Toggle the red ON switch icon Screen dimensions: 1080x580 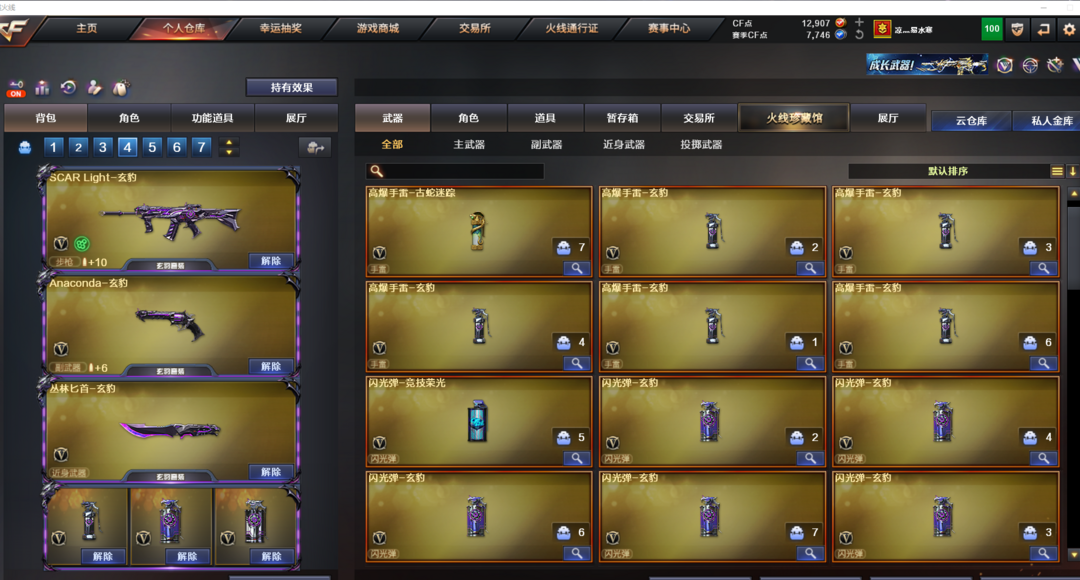coord(16,88)
